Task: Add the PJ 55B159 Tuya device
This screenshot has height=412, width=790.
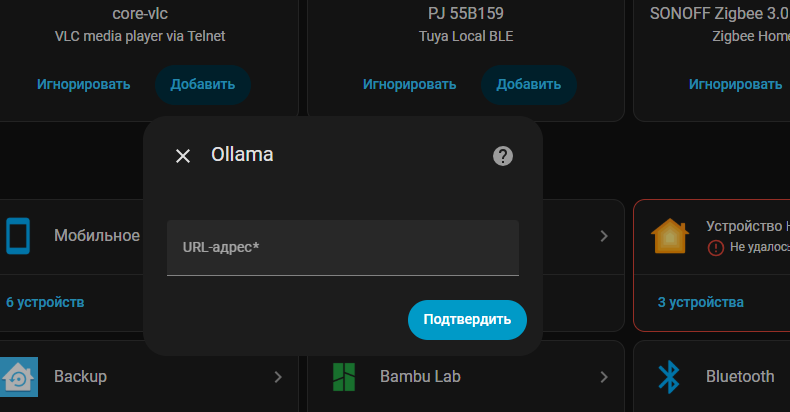Action: (x=529, y=85)
